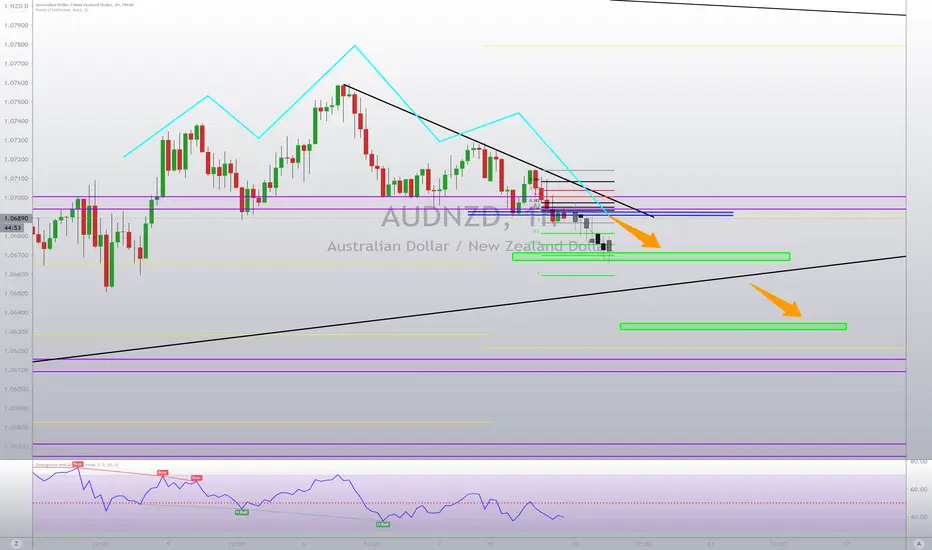Screen dimensions: 932x550
Task: Click the 44:53 bar countdown label
Action: click(x=13, y=227)
